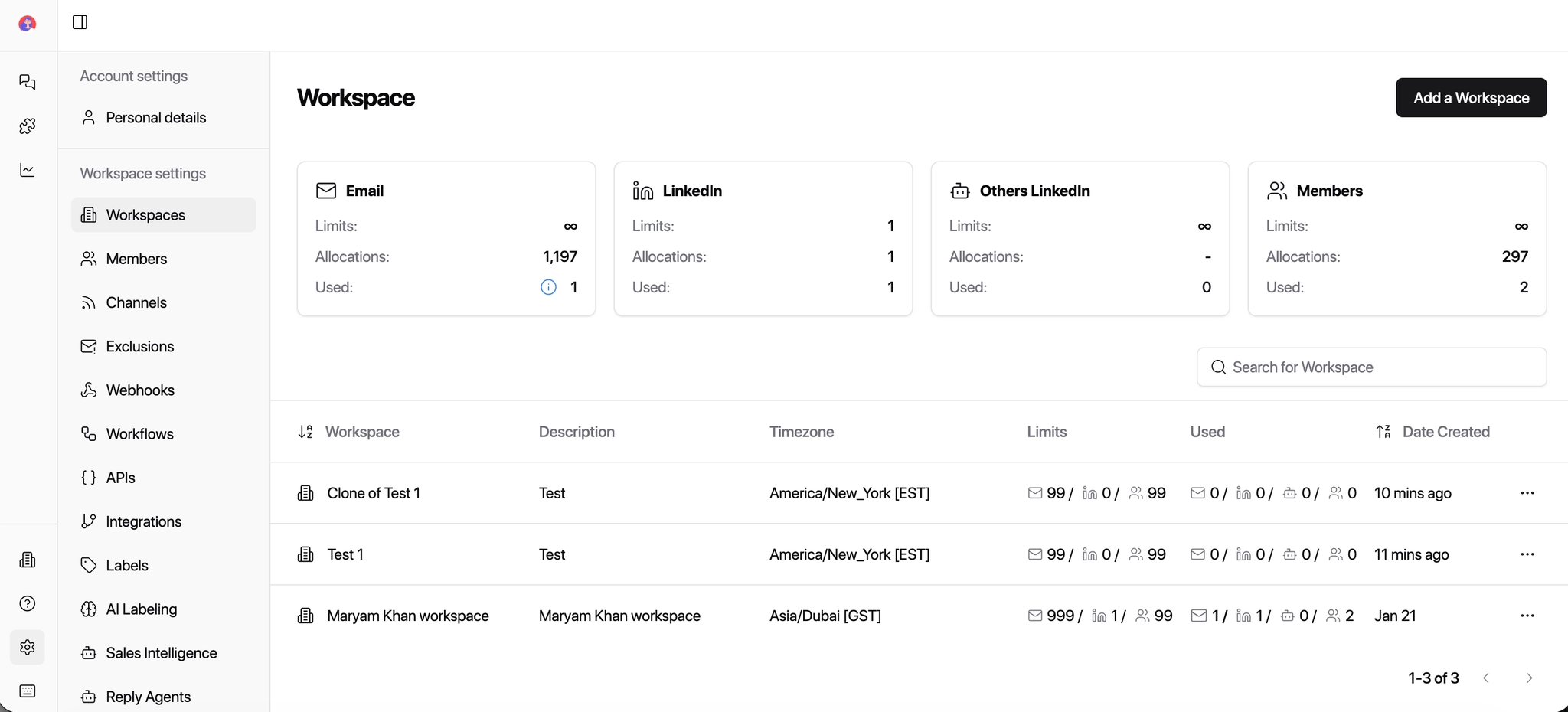Screen dimensions: 1568x712
Task: Go to next page of workspaces
Action: [x=1529, y=678]
